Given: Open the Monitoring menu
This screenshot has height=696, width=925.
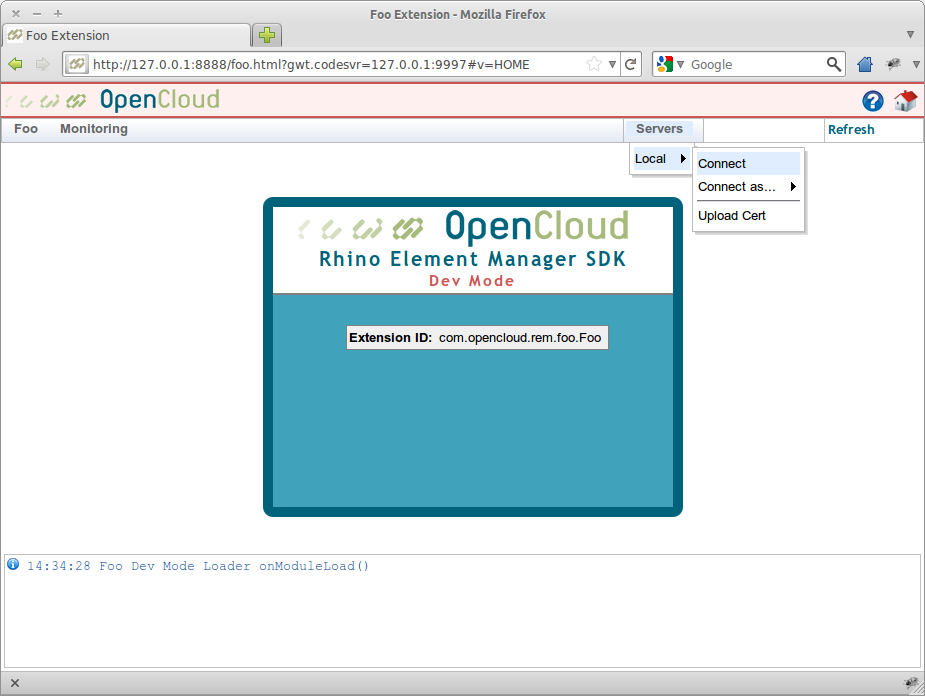Looking at the screenshot, I should 94,129.
